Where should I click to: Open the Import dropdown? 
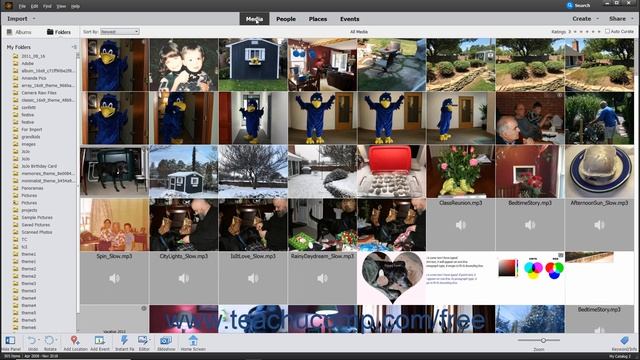pyautogui.click(x=21, y=19)
